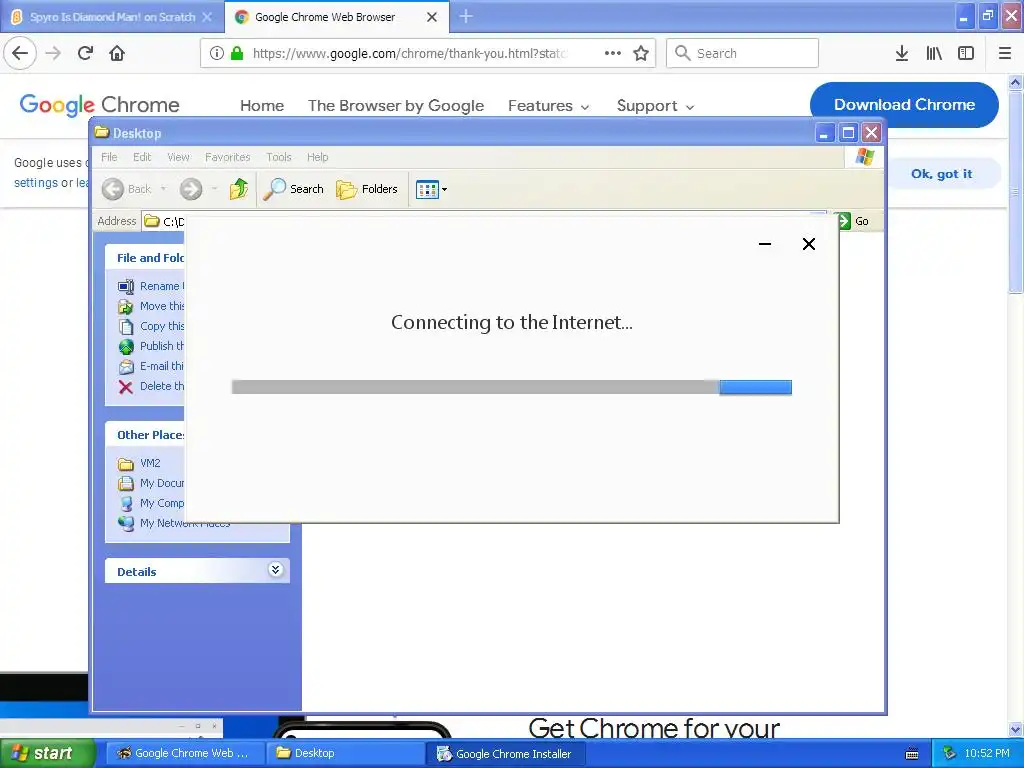Expand the Features dropdown menu
Viewport: 1024px width, 768px height.
click(x=549, y=106)
